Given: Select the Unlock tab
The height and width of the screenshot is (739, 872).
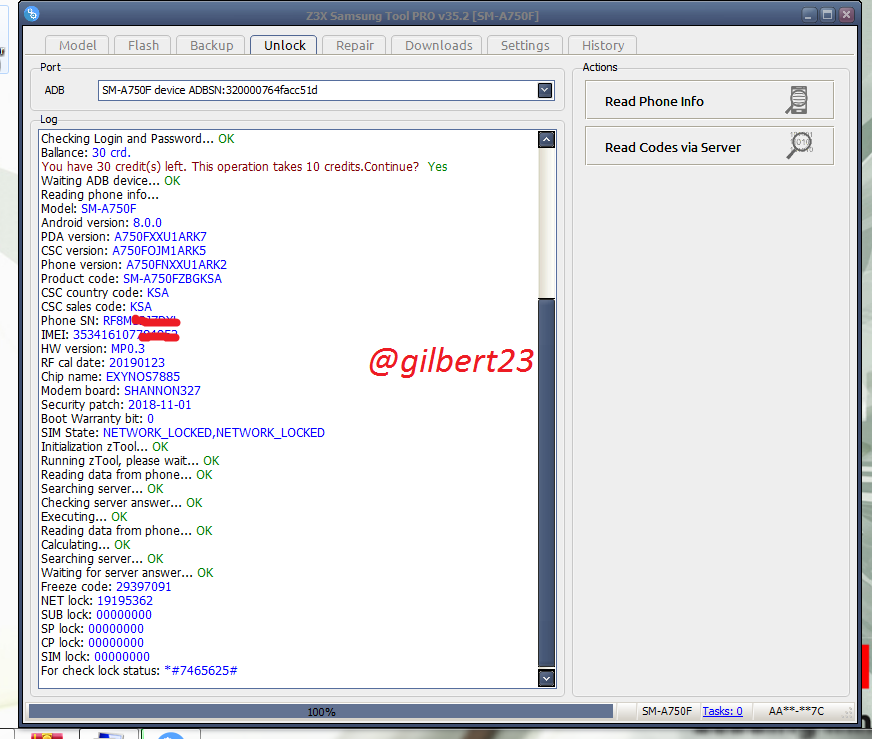Looking at the screenshot, I should tap(284, 45).
